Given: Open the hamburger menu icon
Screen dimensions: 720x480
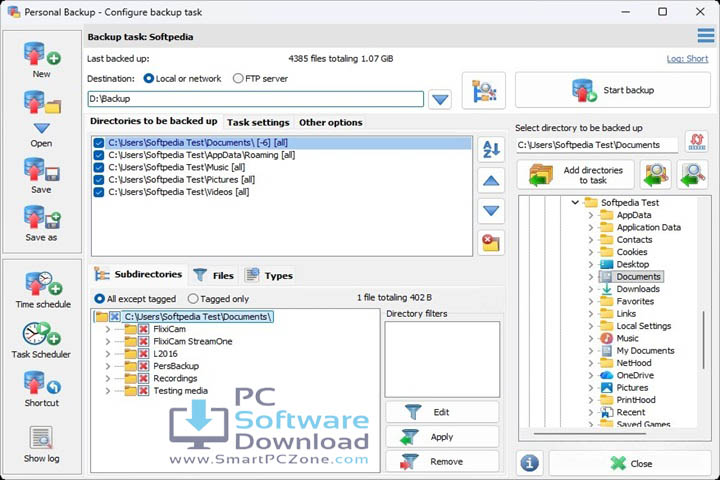Looking at the screenshot, I should click(x=705, y=35).
